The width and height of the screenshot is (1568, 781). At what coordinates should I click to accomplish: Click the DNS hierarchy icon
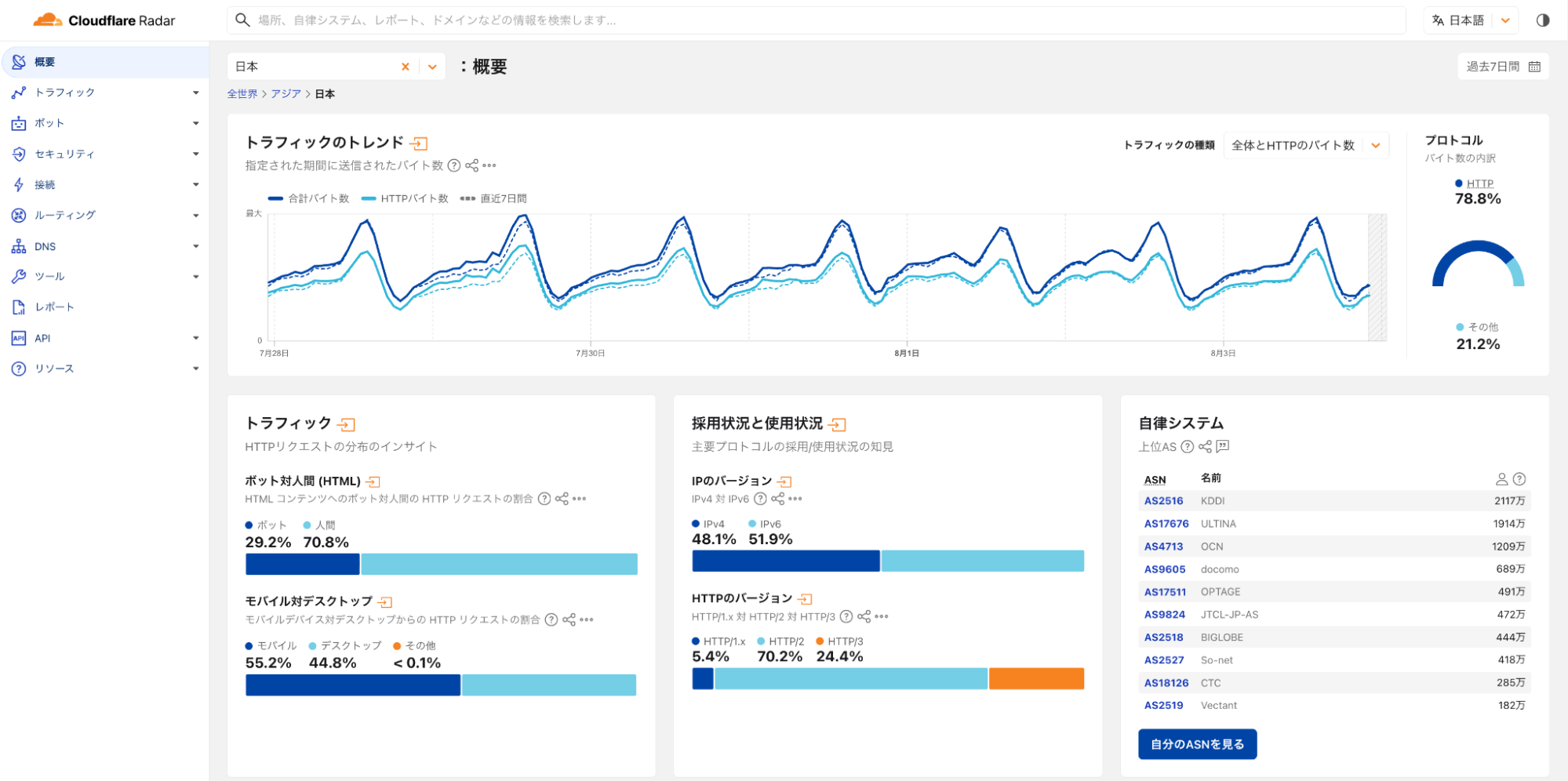(19, 246)
